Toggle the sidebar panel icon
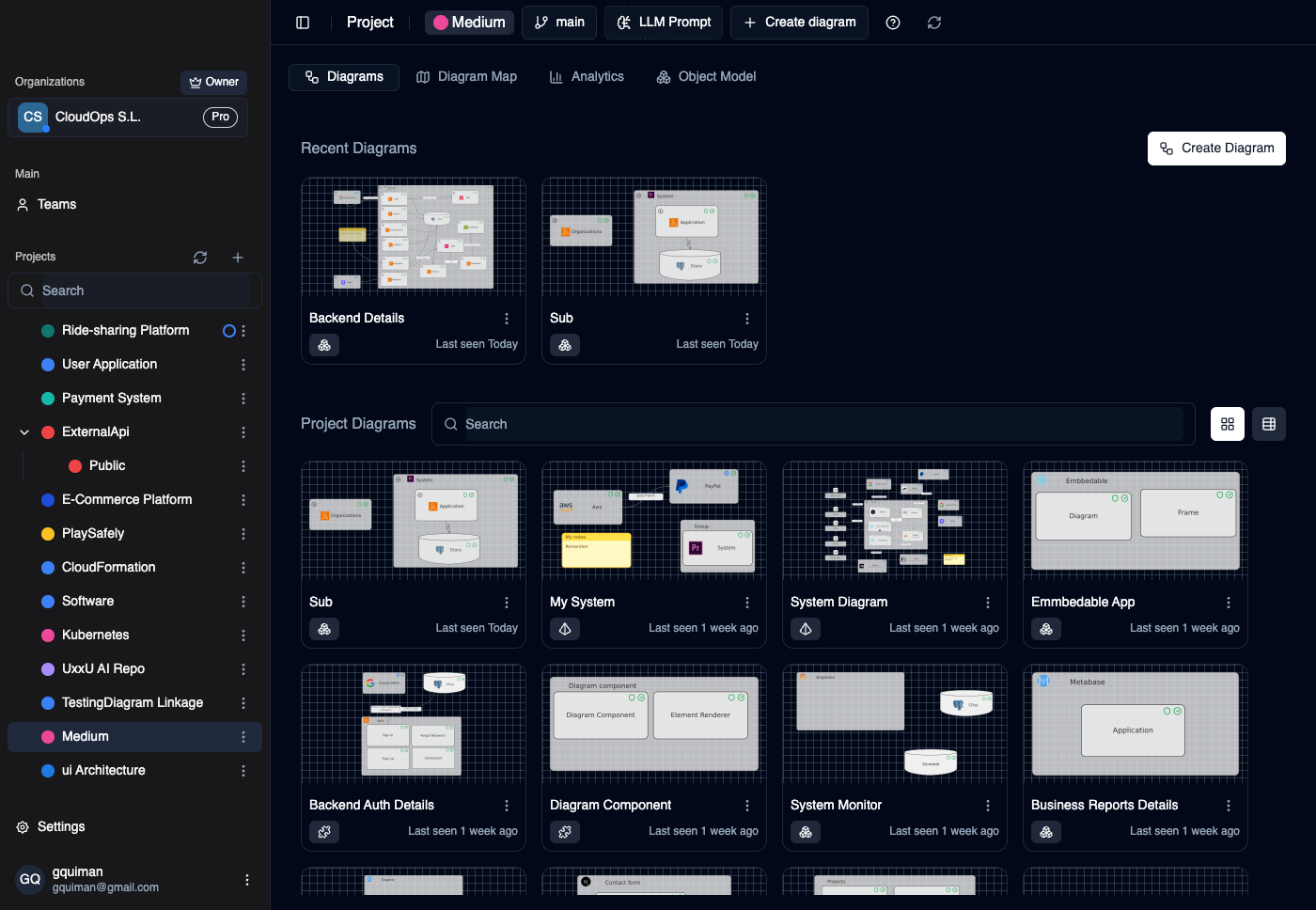This screenshot has height=910, width=1316. pyautogui.click(x=303, y=23)
